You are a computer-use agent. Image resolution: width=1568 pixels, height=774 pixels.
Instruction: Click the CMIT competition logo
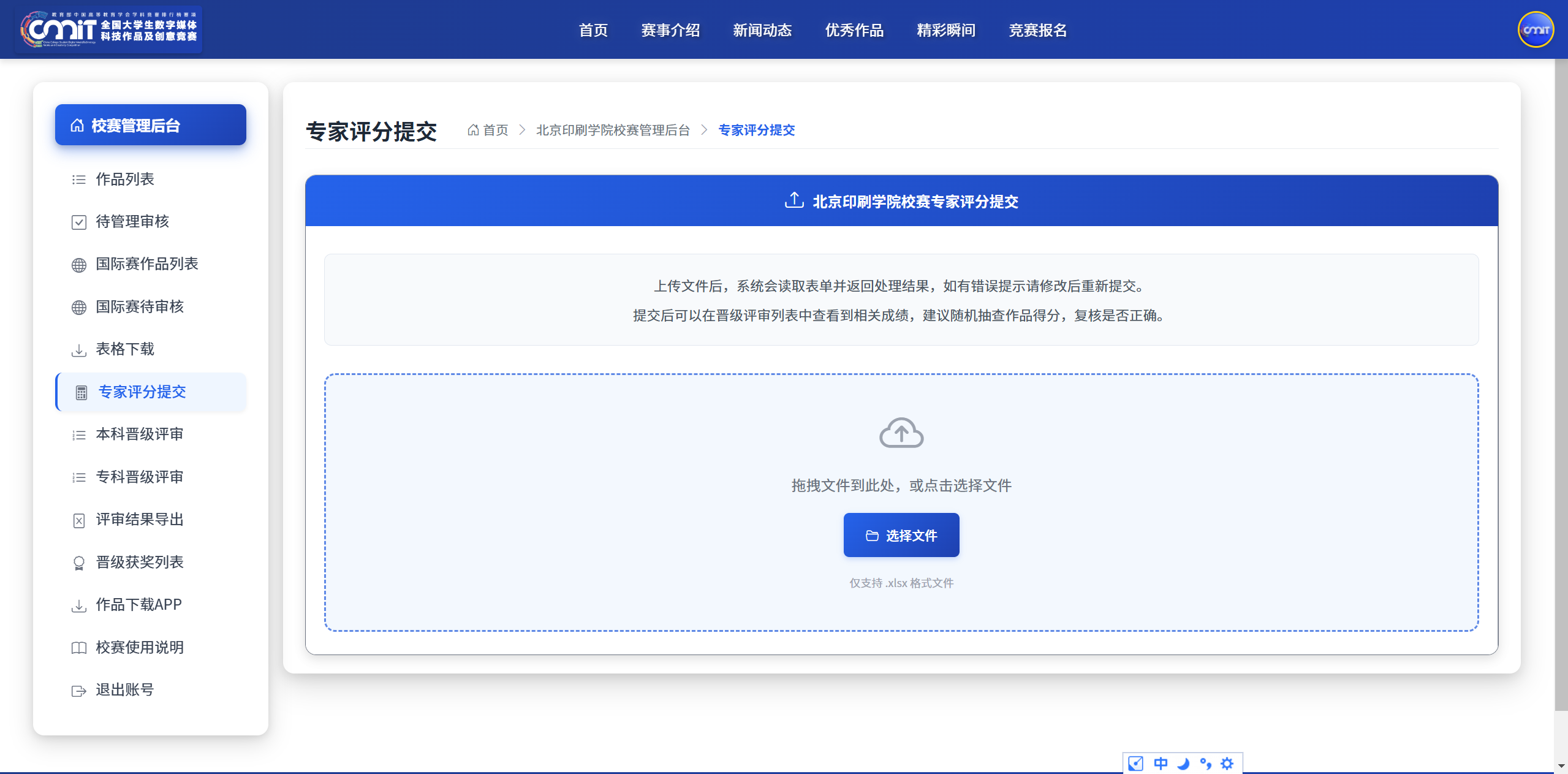pos(109,29)
